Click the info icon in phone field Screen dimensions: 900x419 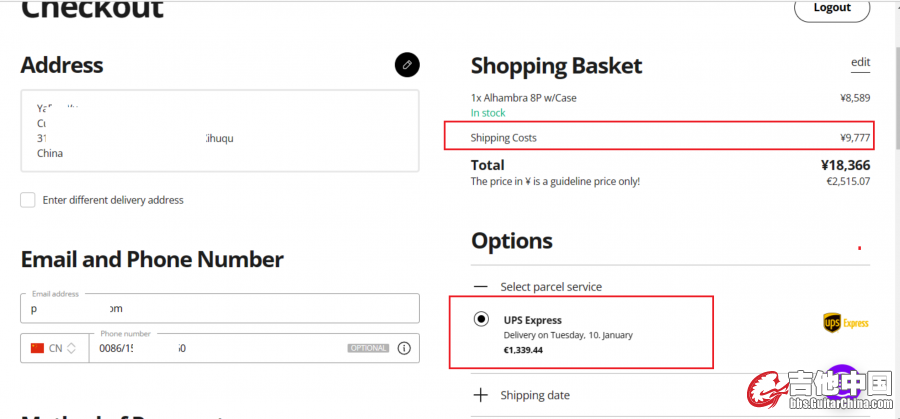404,348
